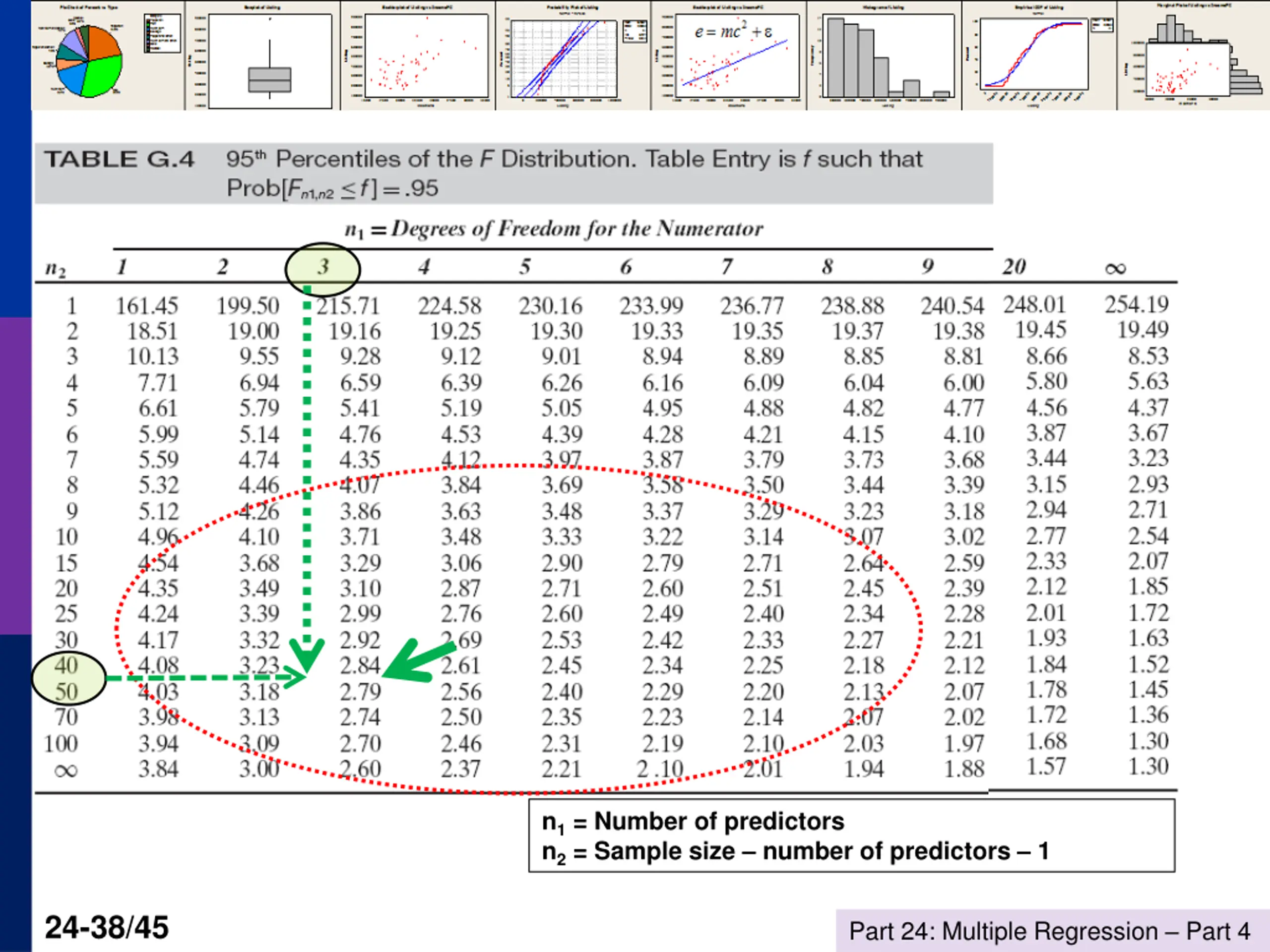The height and width of the screenshot is (952, 1270).
Task: Click the table value 230.16
Action: (550, 306)
